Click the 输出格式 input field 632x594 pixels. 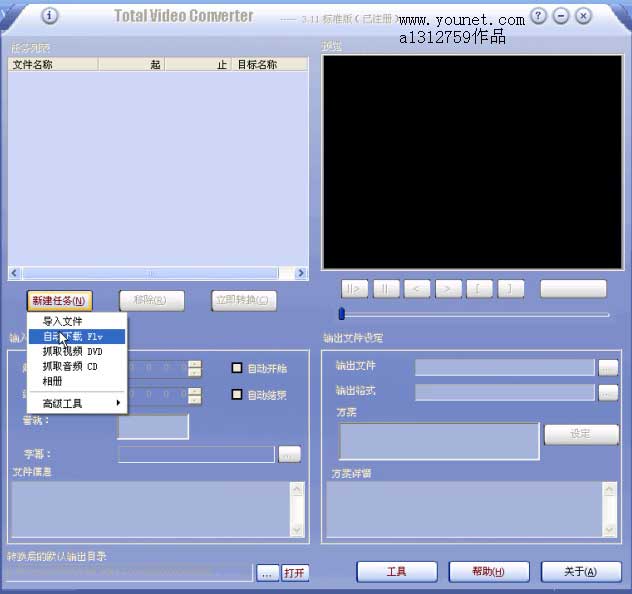point(505,393)
